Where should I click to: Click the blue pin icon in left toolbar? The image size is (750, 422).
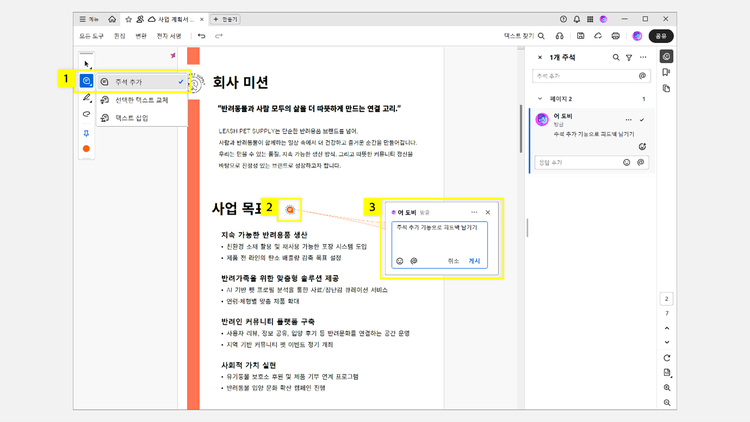coord(86,133)
